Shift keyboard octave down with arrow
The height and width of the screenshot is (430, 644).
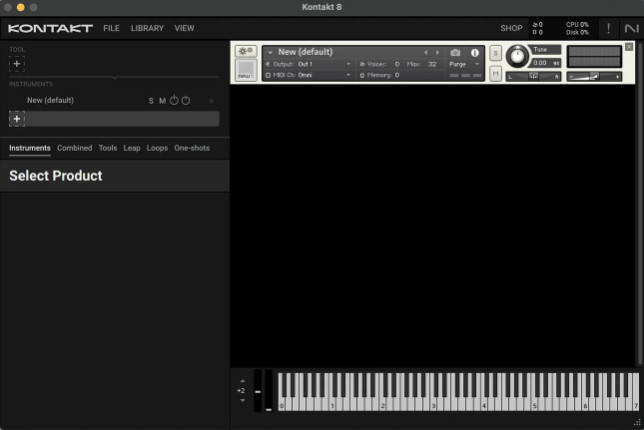tap(242, 400)
